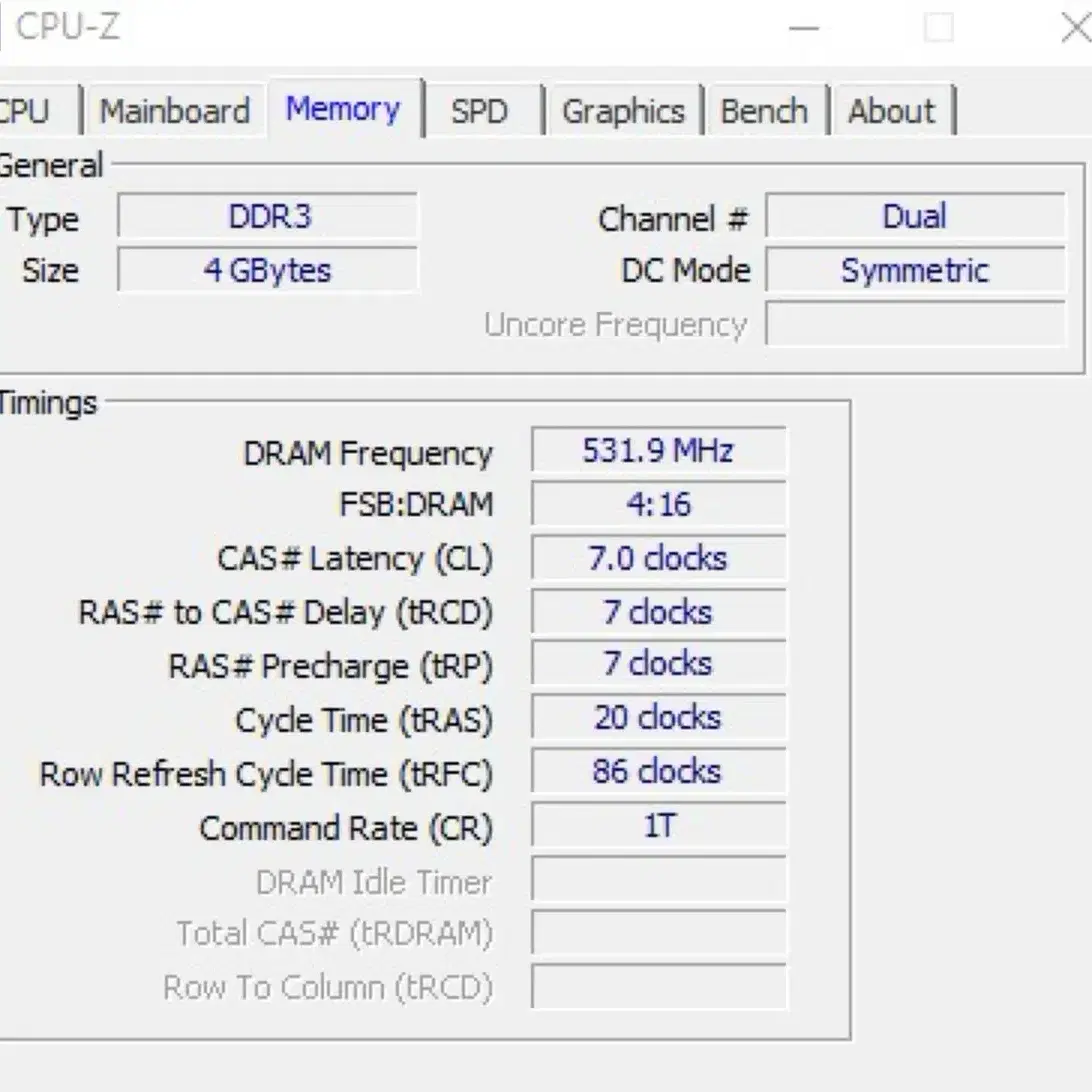The width and height of the screenshot is (1092, 1092).
Task: Click the 531.9 MHz DRAM Frequency value
Action: pos(659,451)
